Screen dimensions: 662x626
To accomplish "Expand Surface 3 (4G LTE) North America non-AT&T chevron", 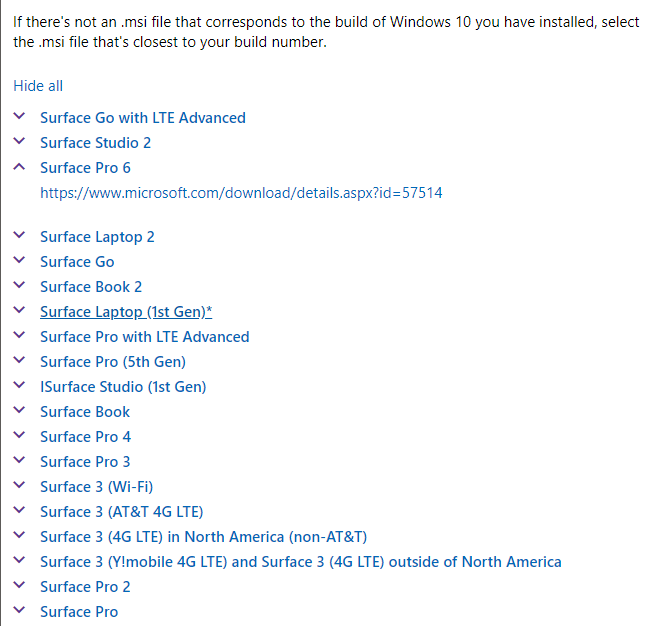I will (x=20, y=536).
